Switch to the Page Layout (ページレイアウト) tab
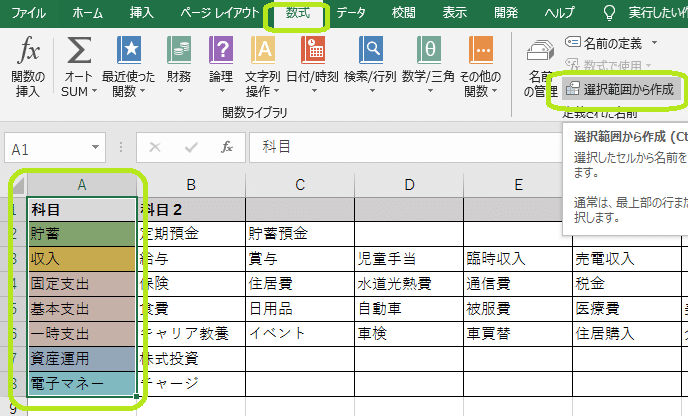Image resolution: width=688 pixels, height=416 pixels. coord(220,13)
